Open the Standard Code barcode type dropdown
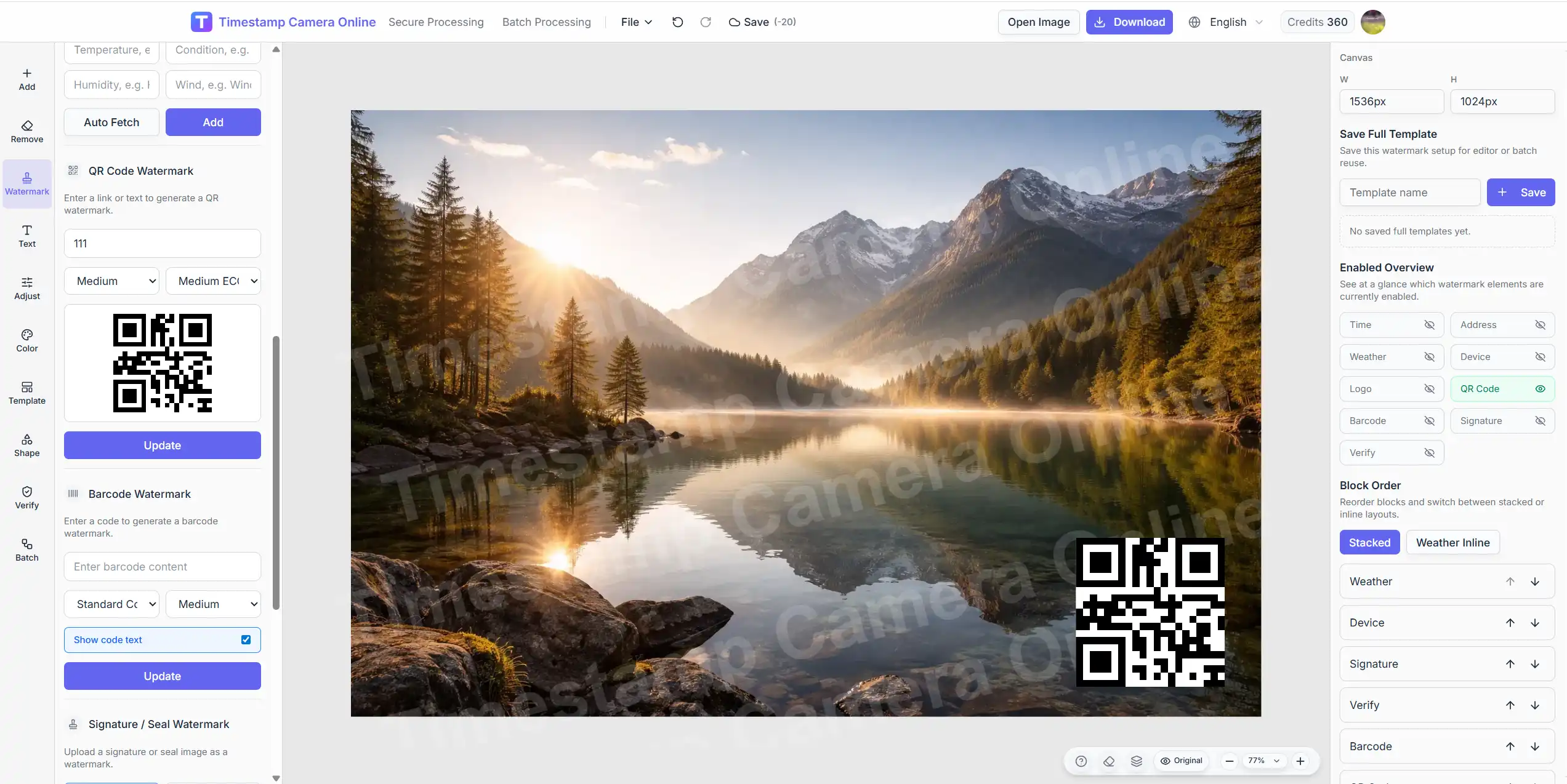1567x784 pixels. tap(111, 604)
